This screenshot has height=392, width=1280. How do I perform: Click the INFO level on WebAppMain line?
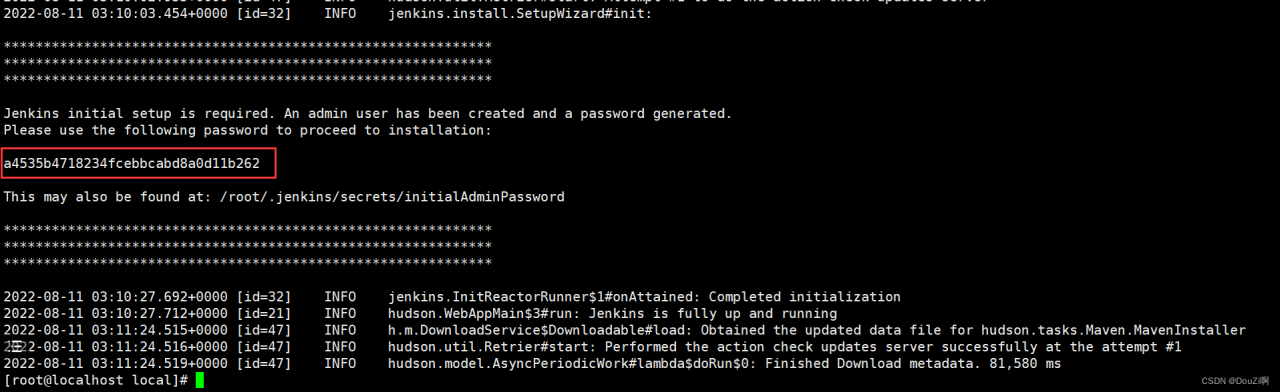tap(340, 314)
